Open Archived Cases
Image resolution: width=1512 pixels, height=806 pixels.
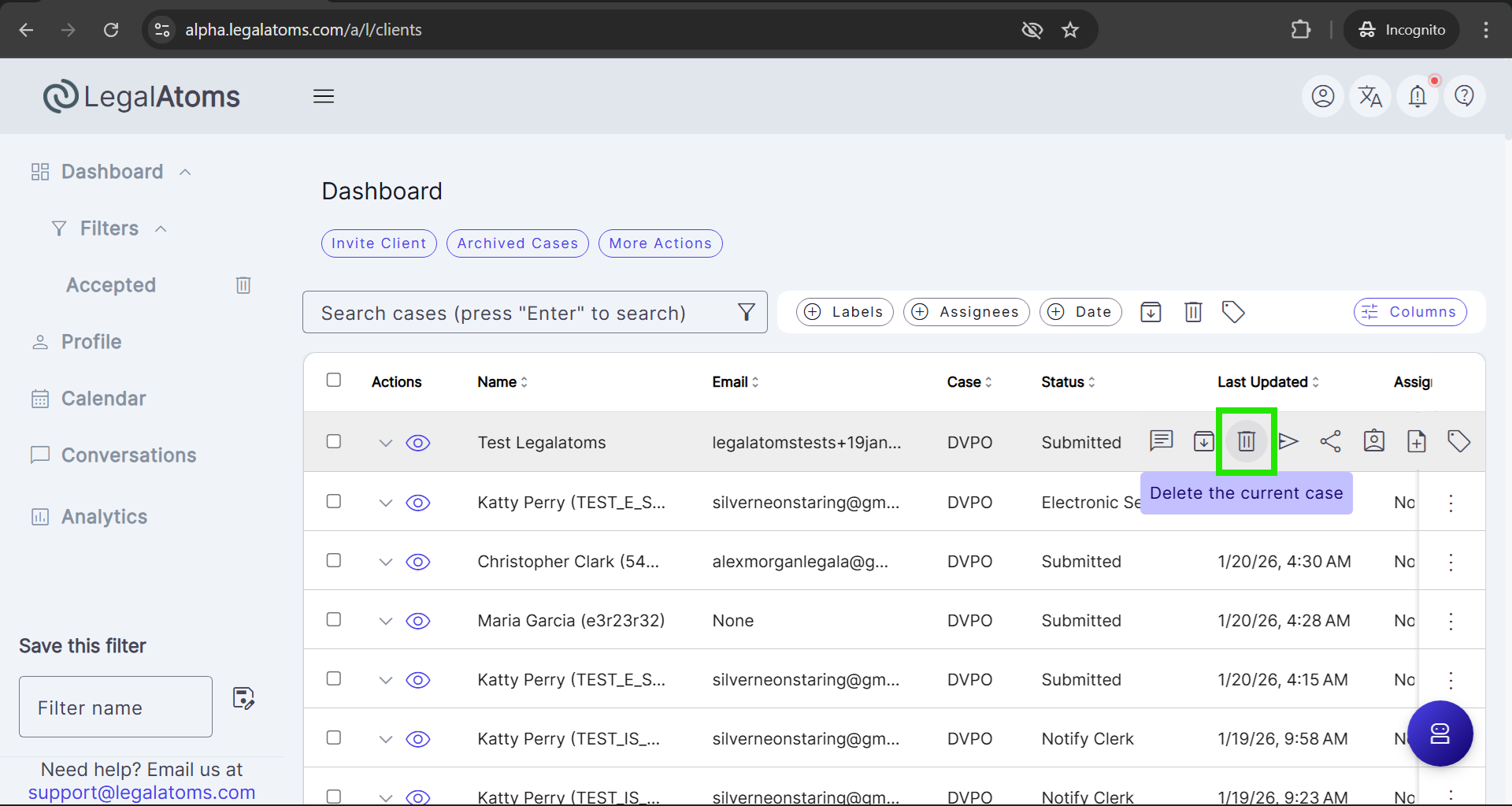coord(517,243)
